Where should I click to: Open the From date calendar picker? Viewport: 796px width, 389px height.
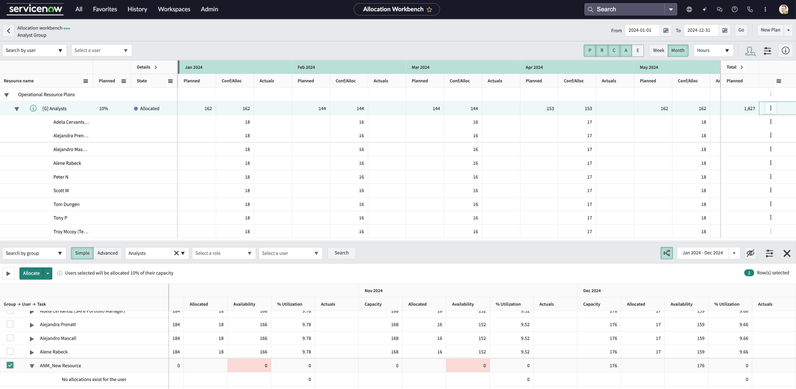point(666,30)
